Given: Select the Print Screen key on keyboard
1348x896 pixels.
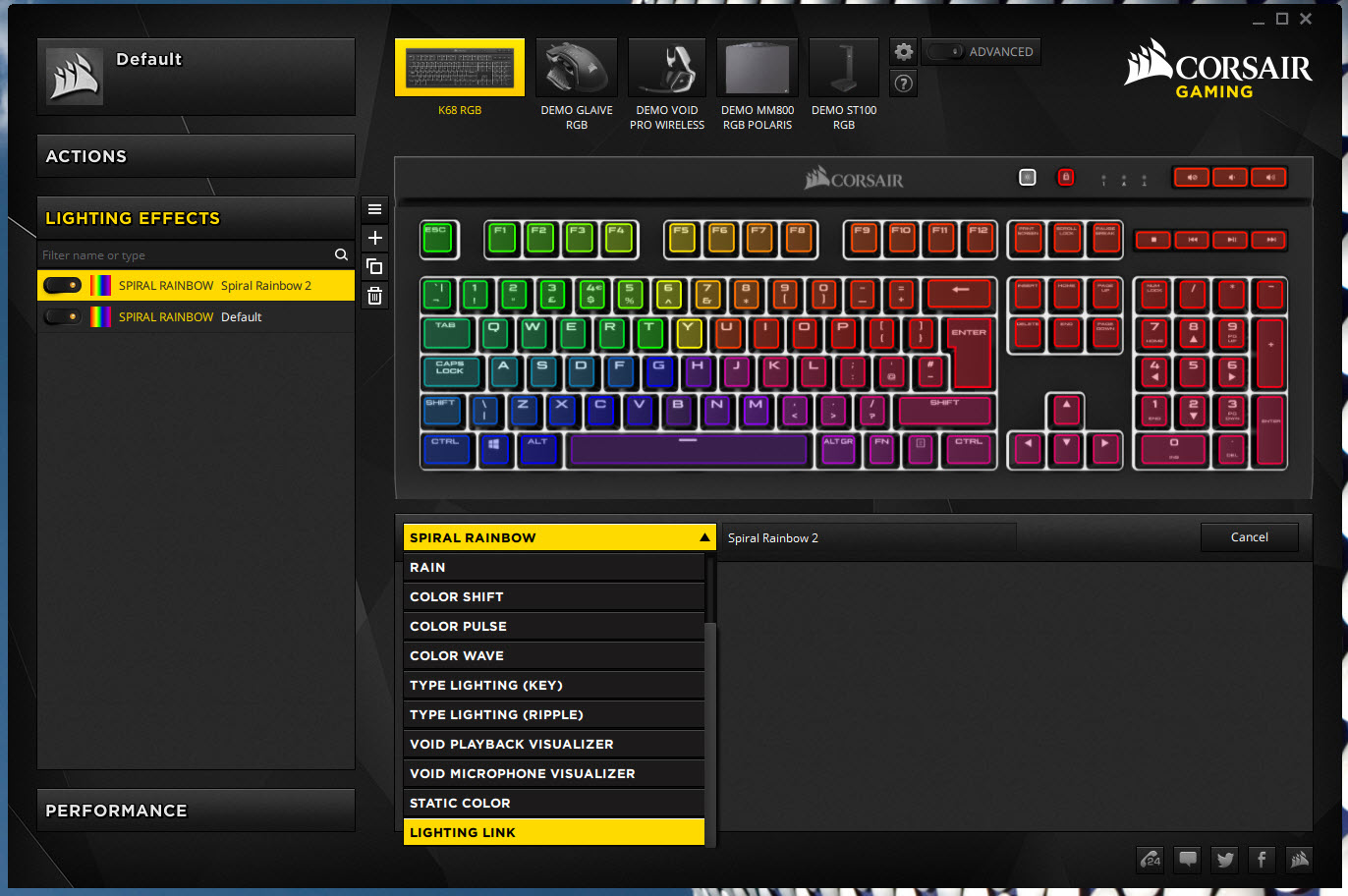Looking at the screenshot, I should 1028,239.
